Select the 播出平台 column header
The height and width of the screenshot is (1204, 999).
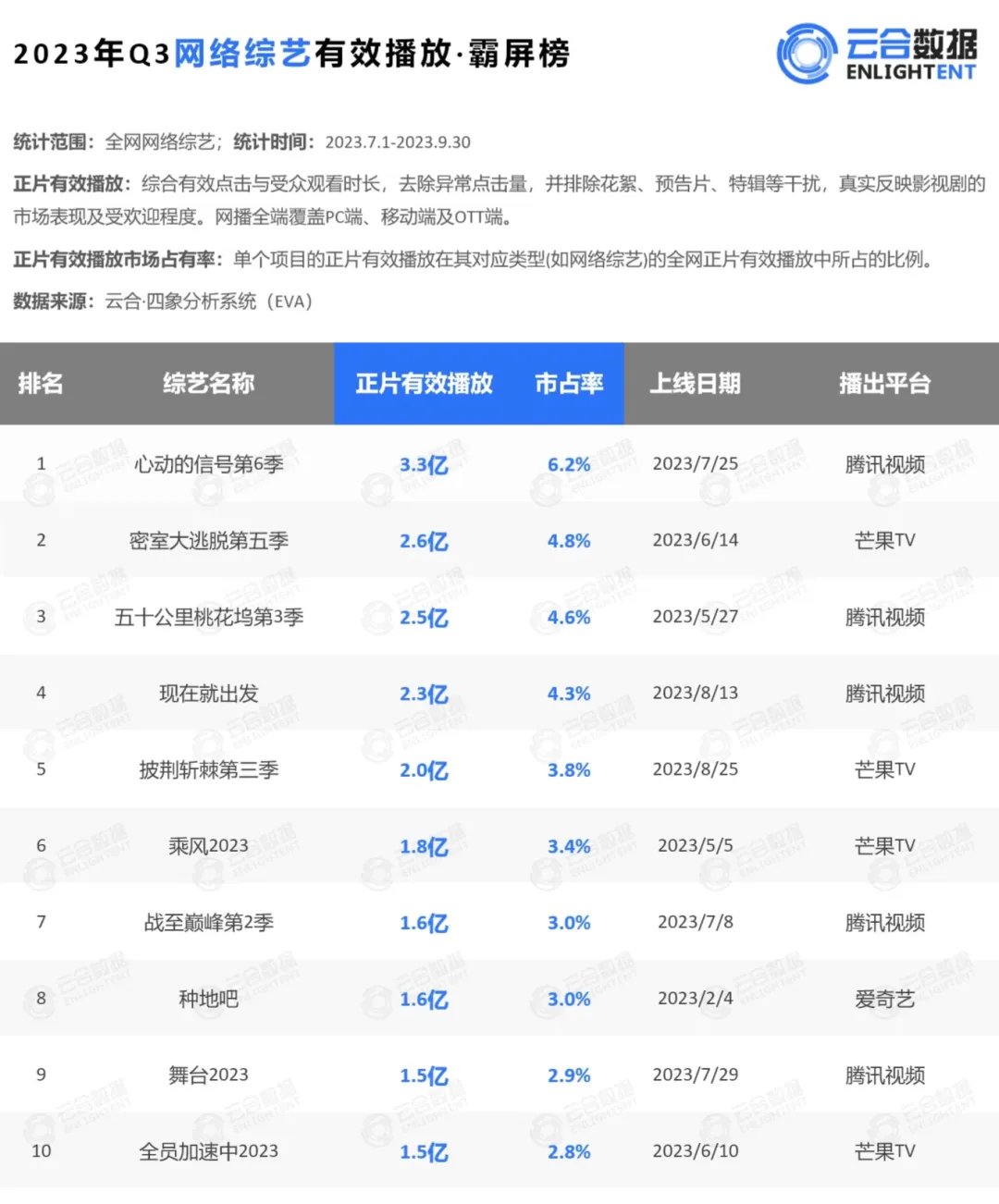coord(884,384)
